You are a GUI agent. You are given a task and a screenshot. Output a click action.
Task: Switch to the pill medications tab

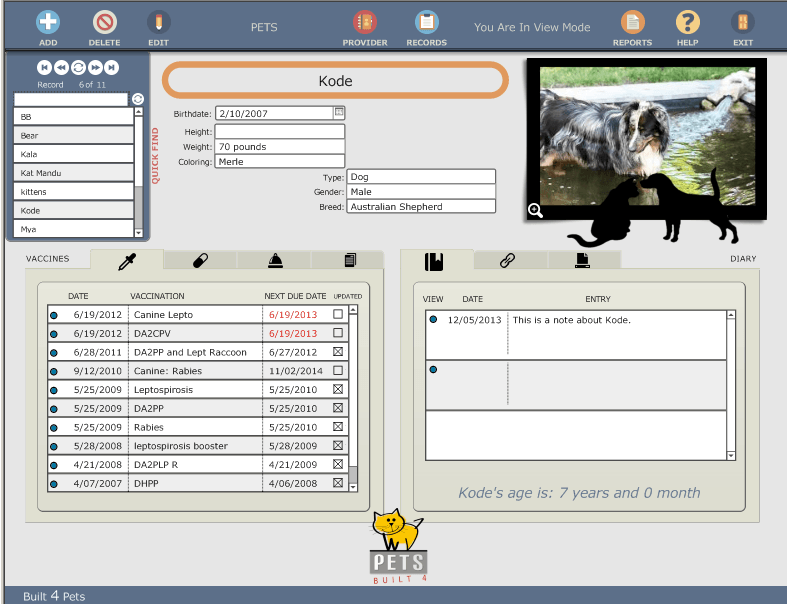pos(200,260)
